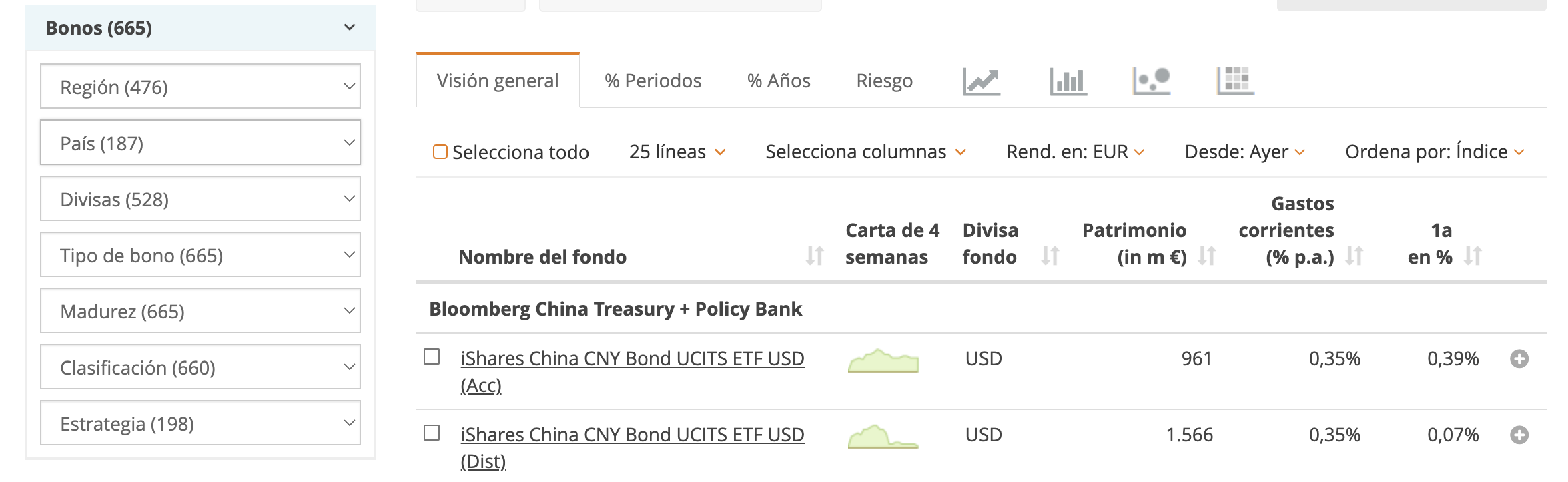Open iShares China CNY Bond UCITS ETF USD (Acc) link

(x=632, y=359)
